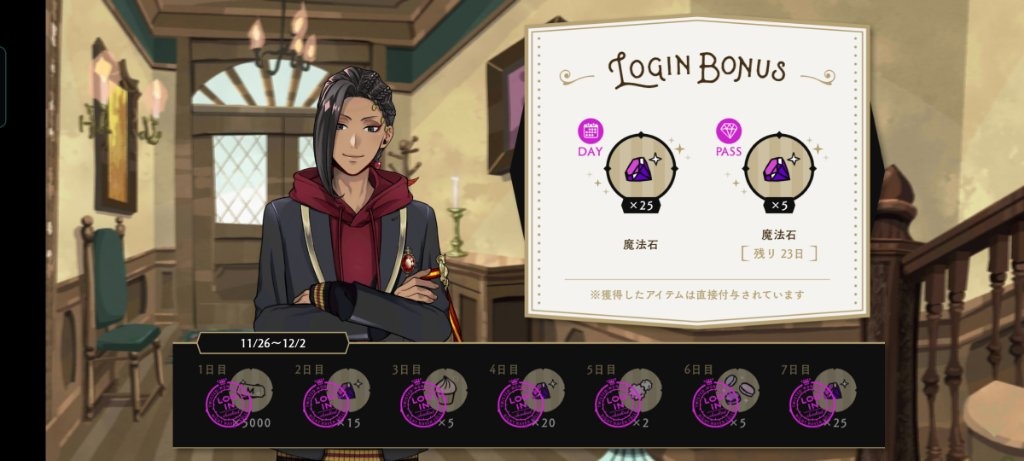Click the 残り 23日 remaining days label
Screen dimensions: 1024x461
[778, 253]
